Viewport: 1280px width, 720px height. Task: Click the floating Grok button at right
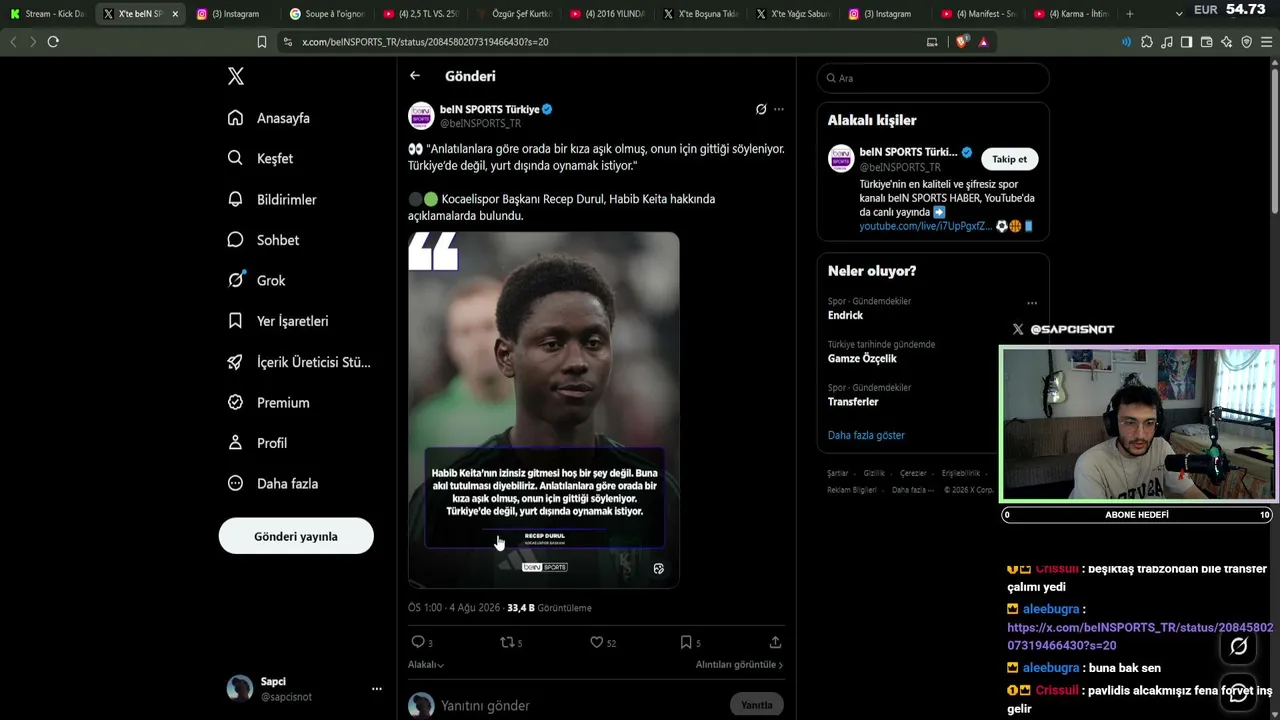[1239, 646]
